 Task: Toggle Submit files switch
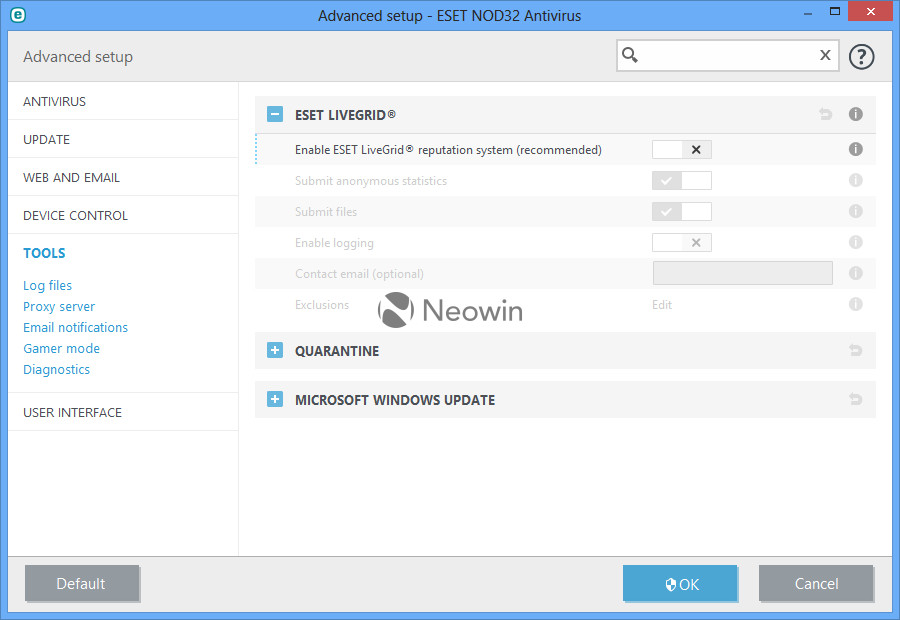[681, 211]
